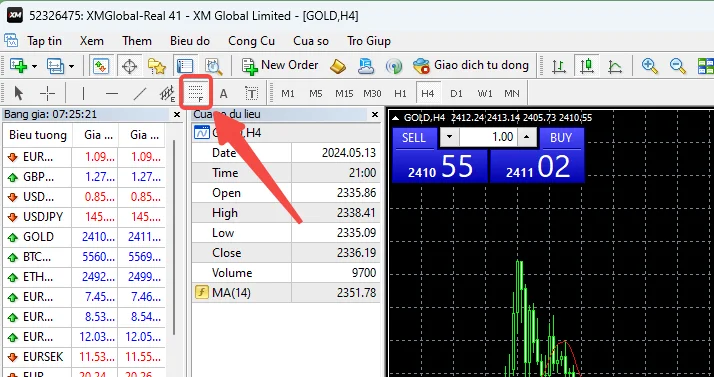Toggle the candlestick chart type
This screenshot has height=377, width=714.
(x=587, y=66)
